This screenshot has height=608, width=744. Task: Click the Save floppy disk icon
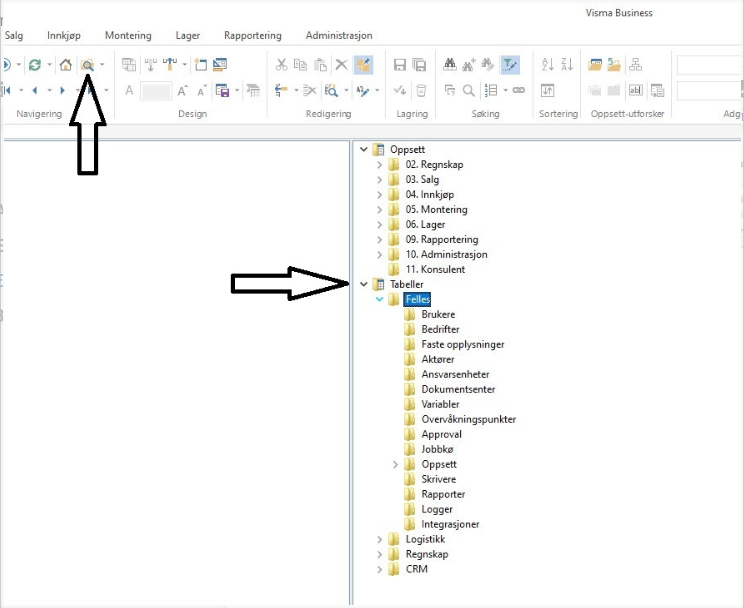(400, 65)
